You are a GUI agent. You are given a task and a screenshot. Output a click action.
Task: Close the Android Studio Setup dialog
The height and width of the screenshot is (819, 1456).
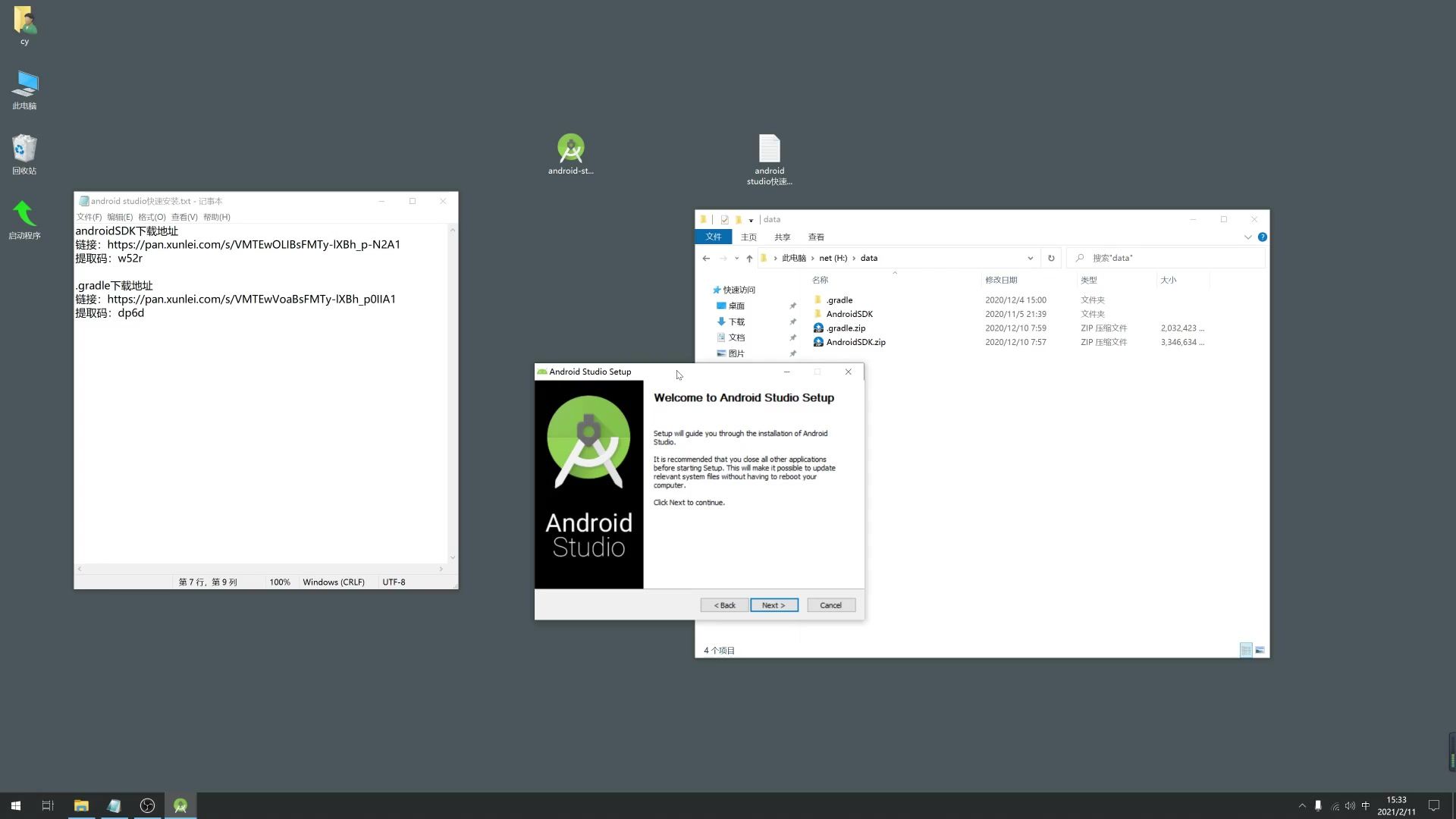click(848, 372)
